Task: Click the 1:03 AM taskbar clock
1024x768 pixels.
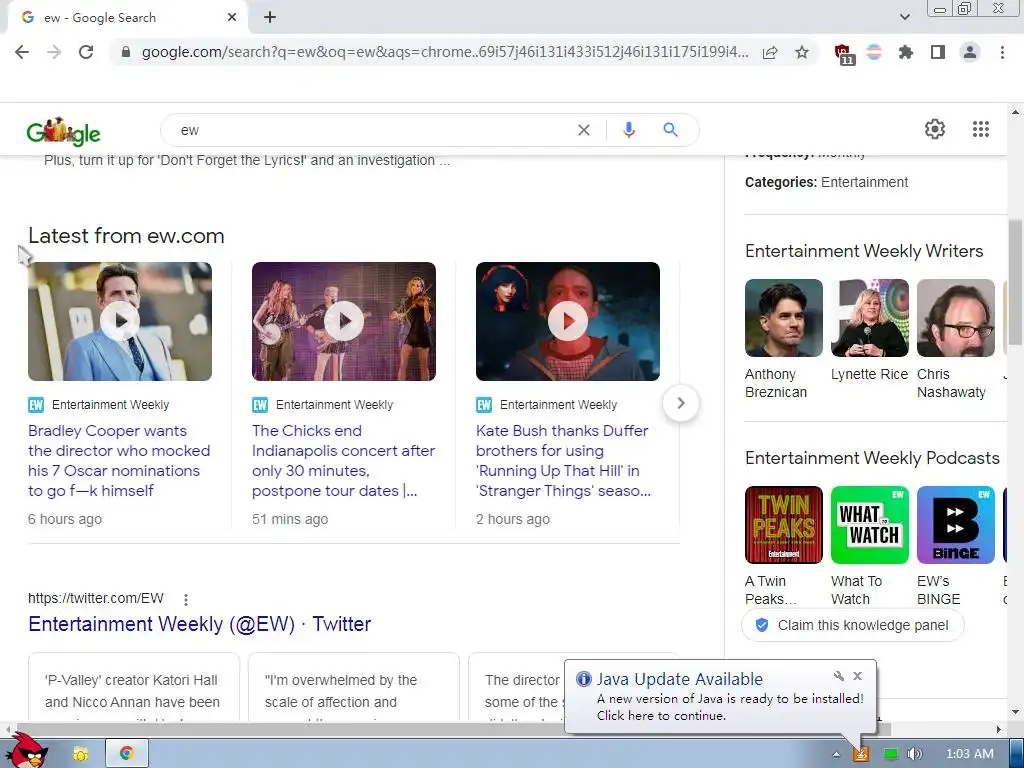Action: pos(970,754)
